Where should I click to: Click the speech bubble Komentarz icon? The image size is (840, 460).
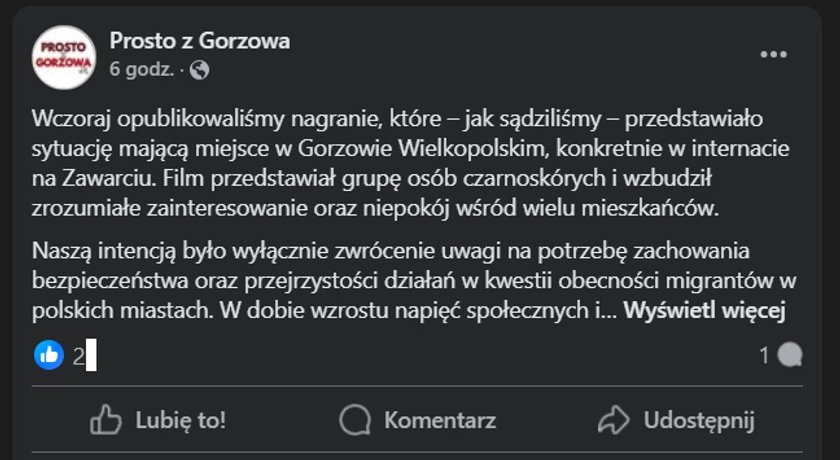[x=355, y=420]
